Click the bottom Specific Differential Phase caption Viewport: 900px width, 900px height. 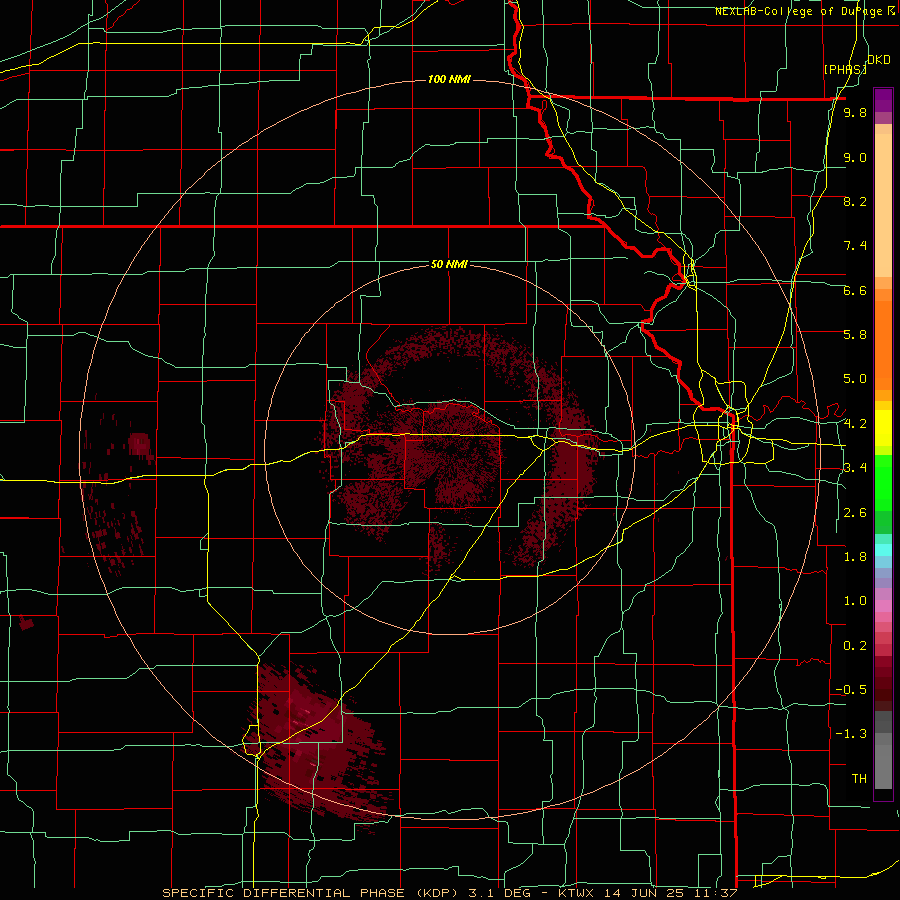[x=449, y=893]
